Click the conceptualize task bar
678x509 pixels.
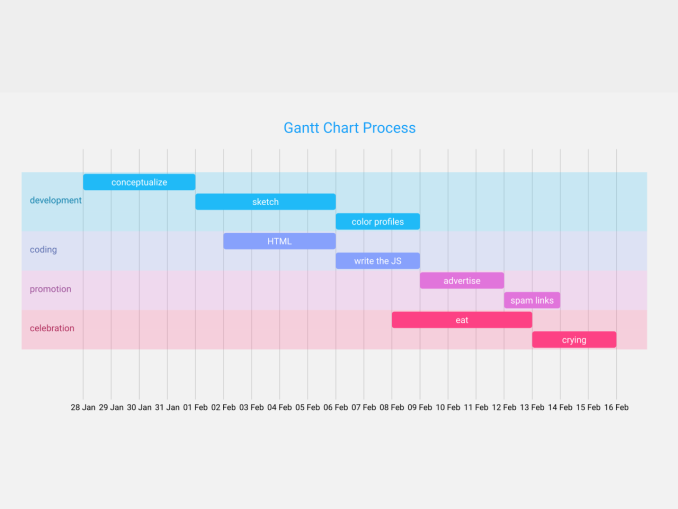[x=139, y=182]
